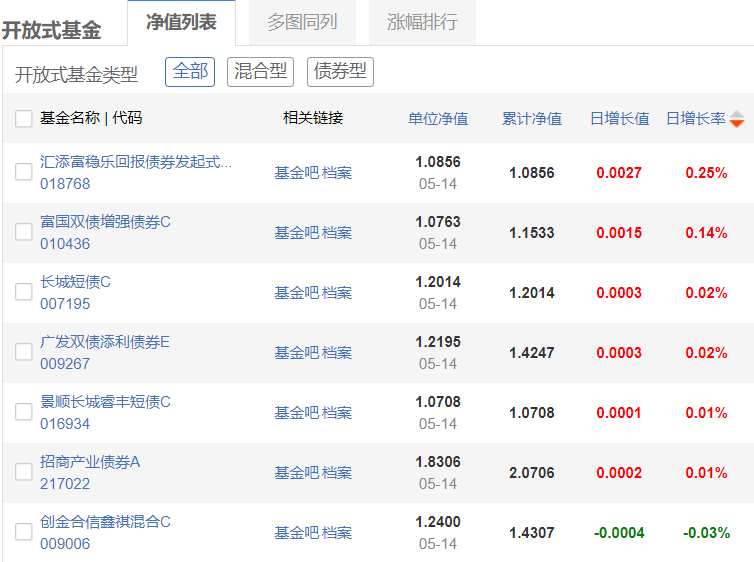Select the checkbox for 招商产业债券A

24,472
